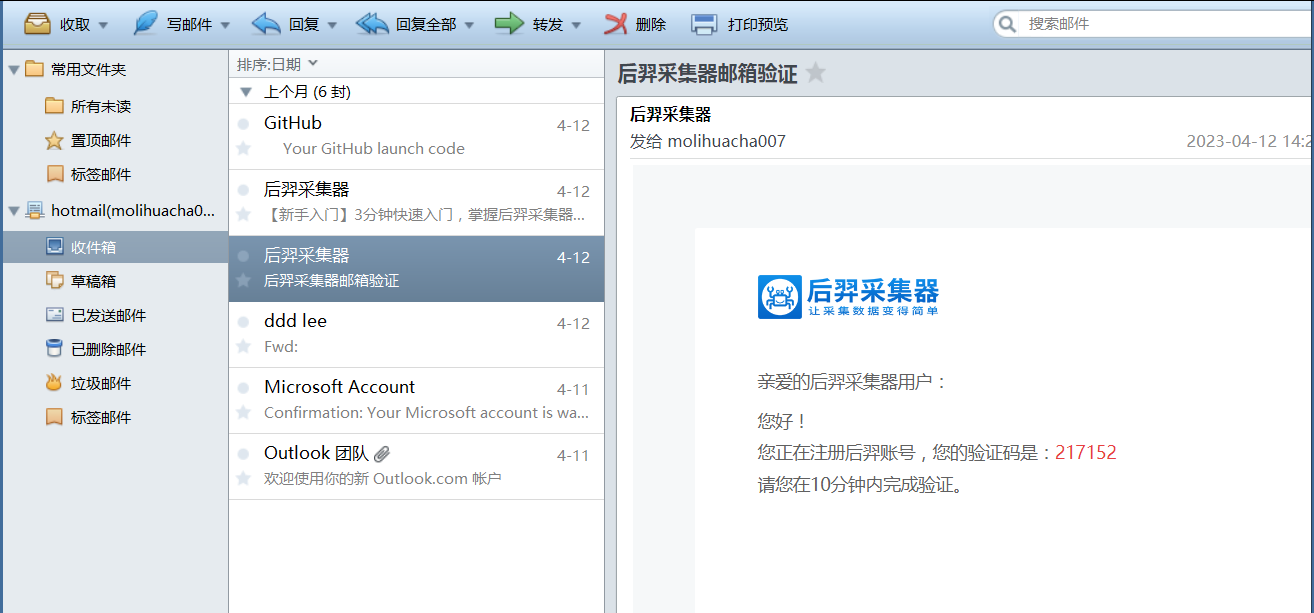Image resolution: width=1314 pixels, height=613 pixels.
Task: Select the 收件箱 inbox folder
Action: click(x=115, y=247)
